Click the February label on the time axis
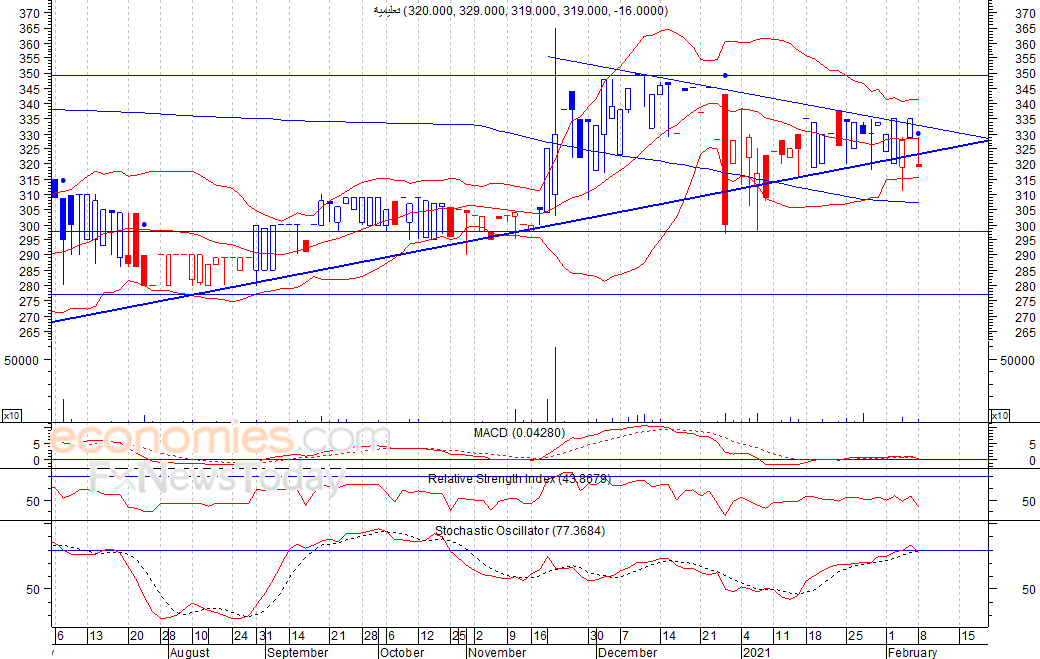The height and width of the screenshot is (659, 1040). tap(912, 653)
